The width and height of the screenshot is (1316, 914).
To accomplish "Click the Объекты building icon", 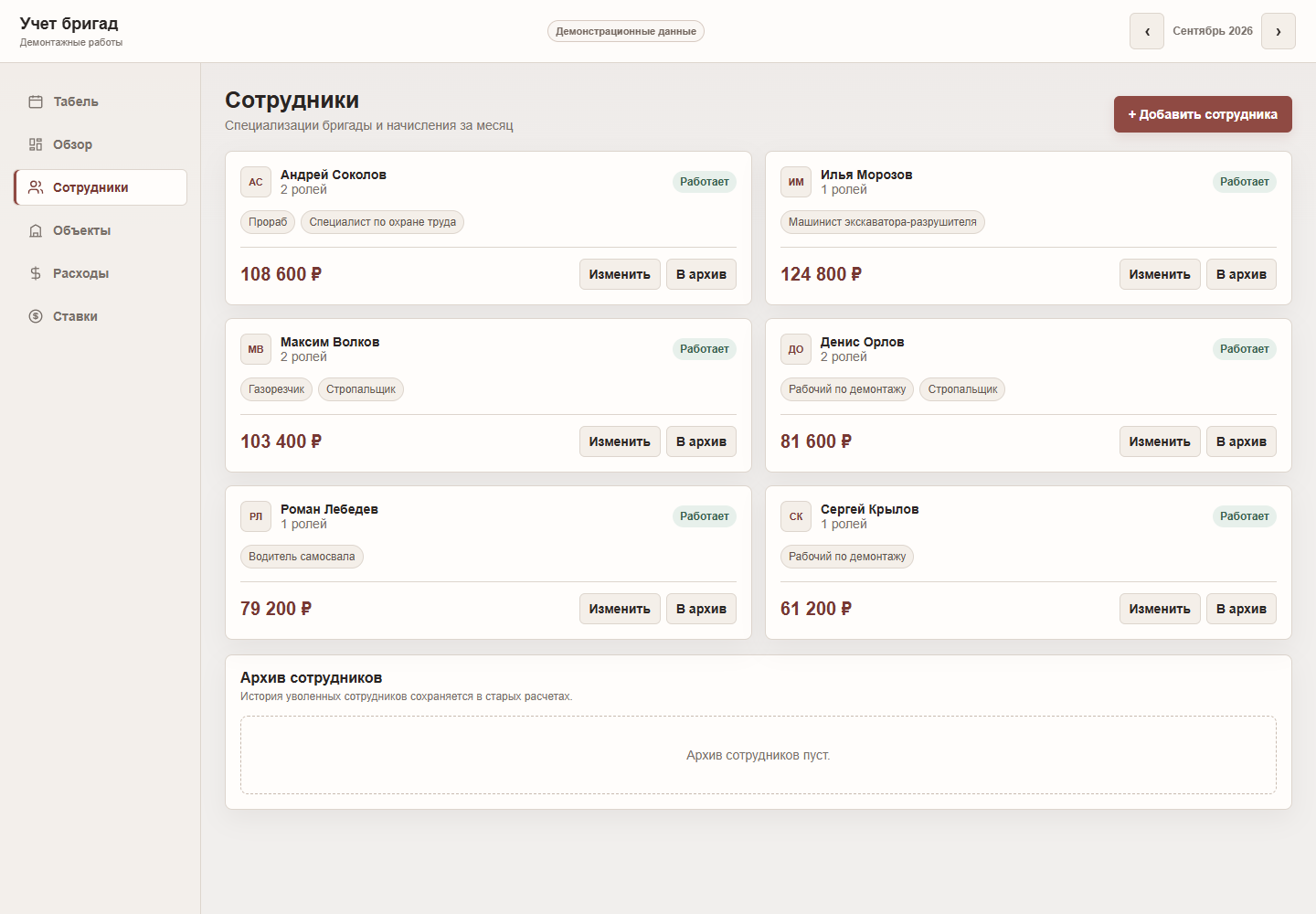I will pyautogui.click(x=36, y=230).
